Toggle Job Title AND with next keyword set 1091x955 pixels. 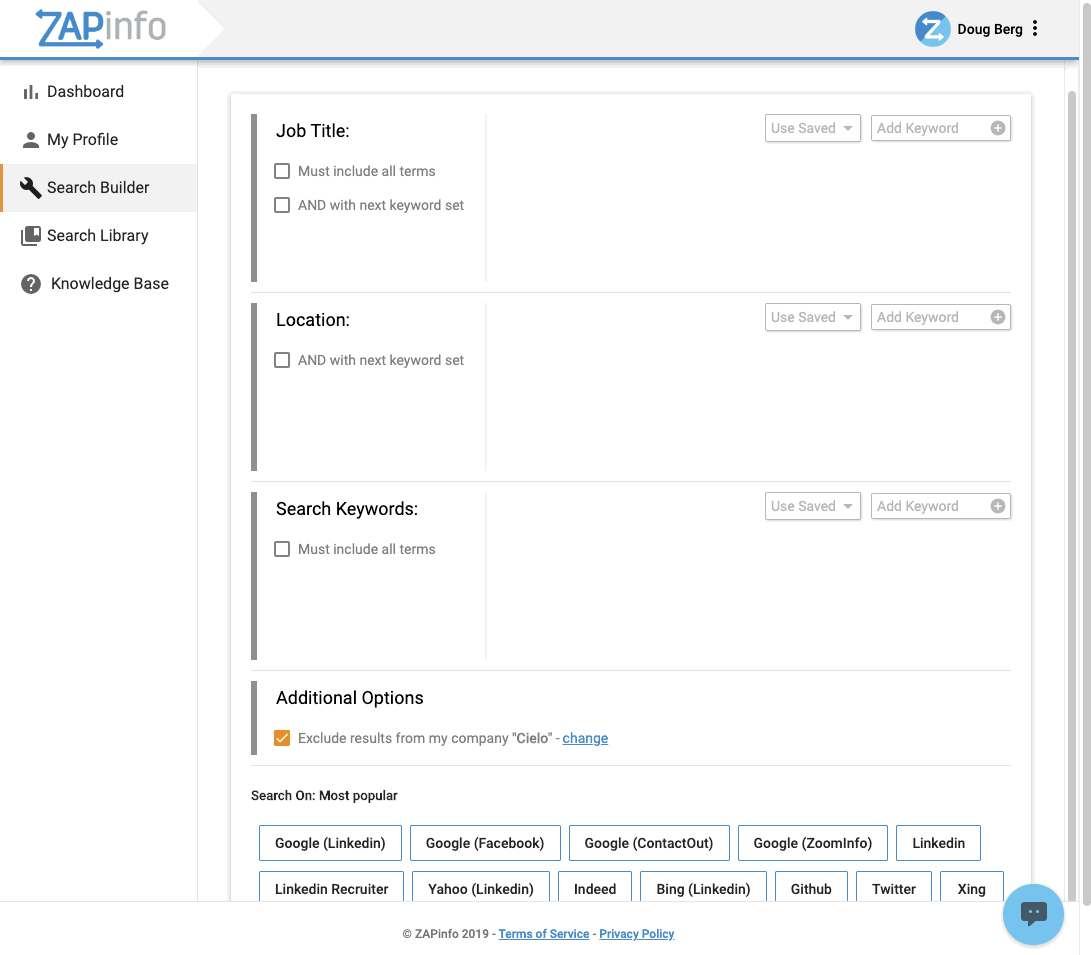pos(282,205)
